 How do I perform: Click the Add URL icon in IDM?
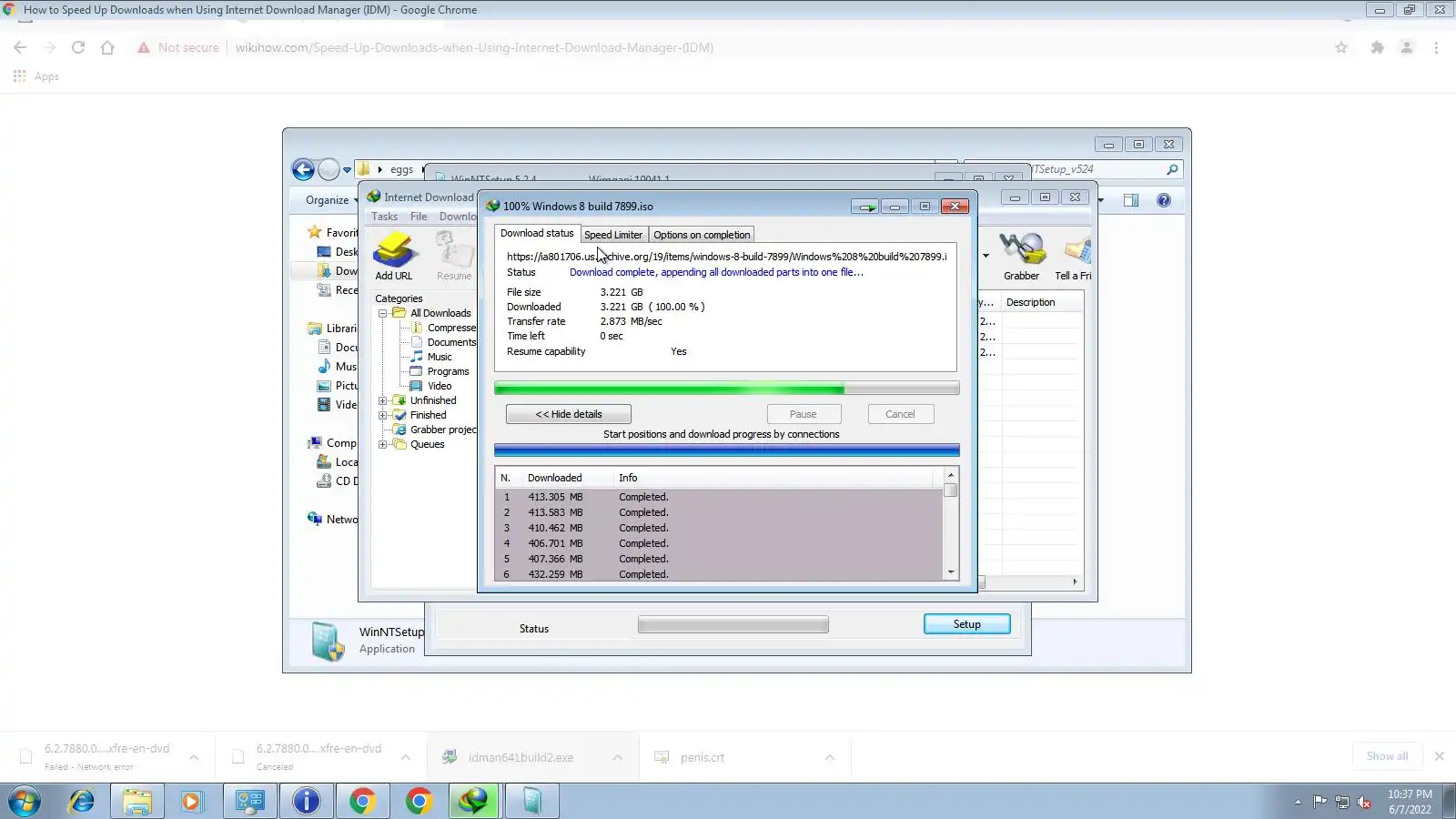tap(394, 256)
